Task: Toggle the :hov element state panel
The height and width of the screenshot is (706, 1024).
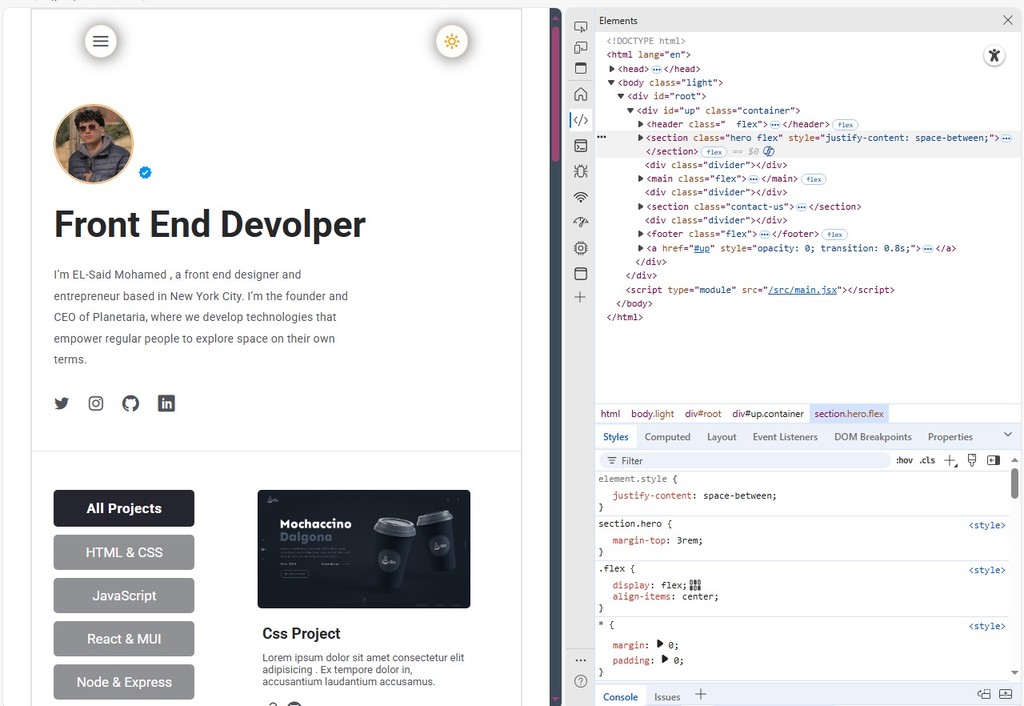Action: 904,461
